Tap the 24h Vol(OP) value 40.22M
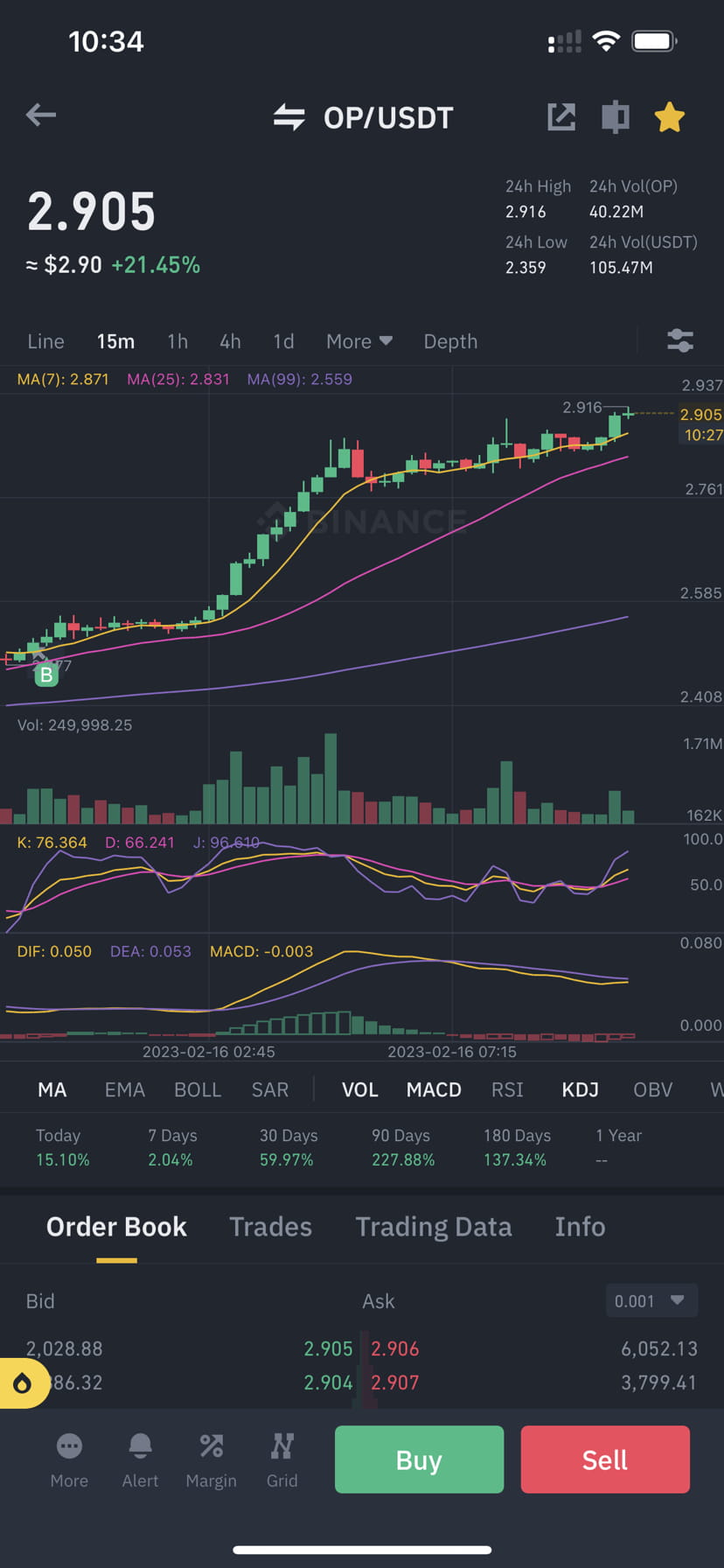The image size is (724, 1568). [616, 212]
